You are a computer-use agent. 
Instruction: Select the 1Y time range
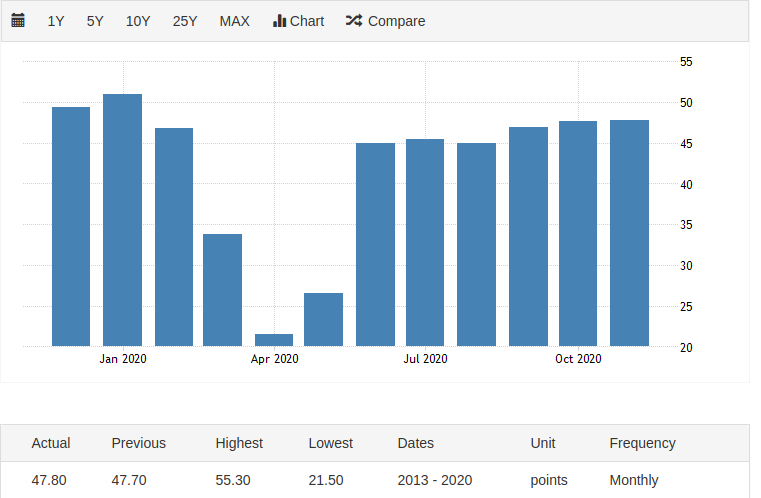click(56, 21)
